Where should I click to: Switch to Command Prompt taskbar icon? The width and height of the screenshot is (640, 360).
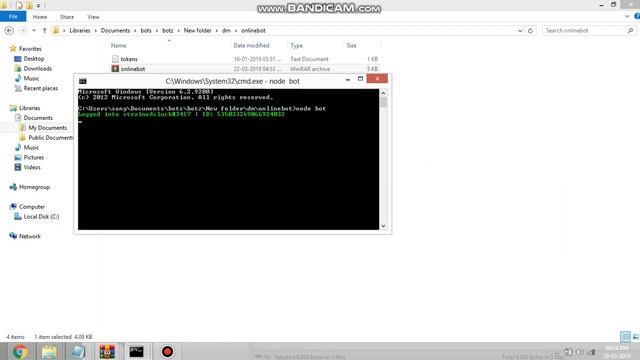(136, 351)
